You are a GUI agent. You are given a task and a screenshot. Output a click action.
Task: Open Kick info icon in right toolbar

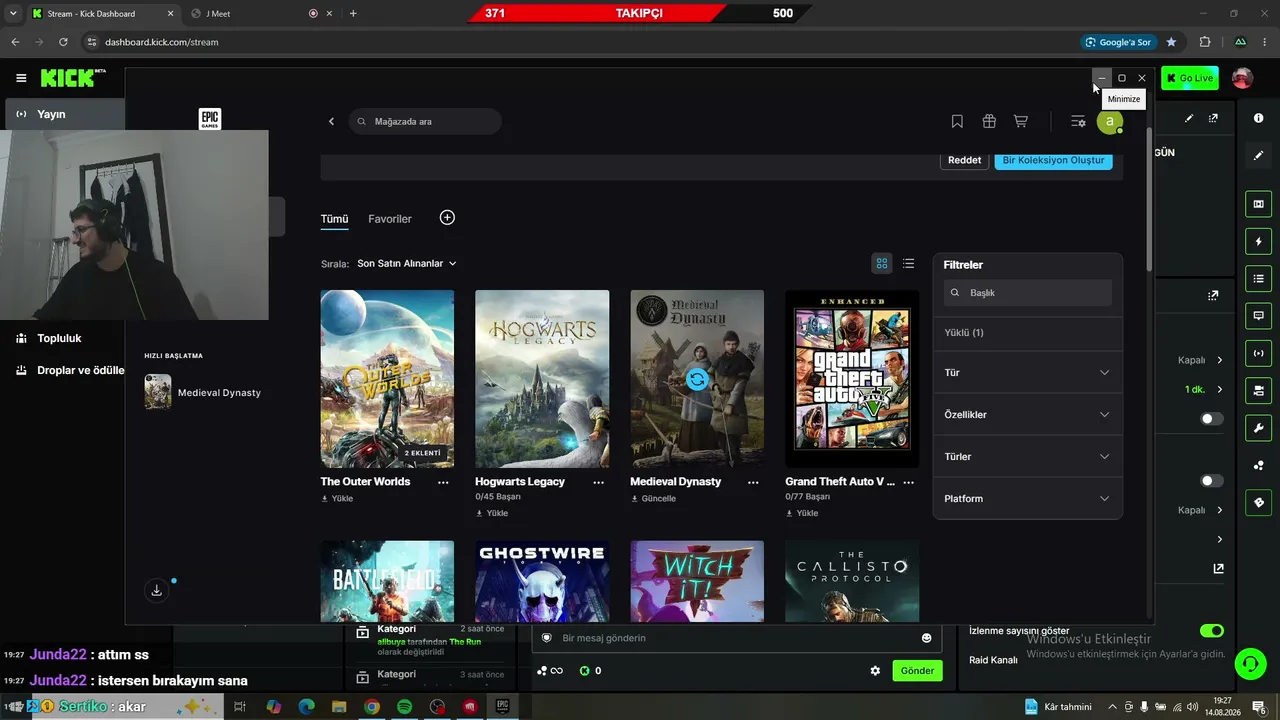point(1258,118)
